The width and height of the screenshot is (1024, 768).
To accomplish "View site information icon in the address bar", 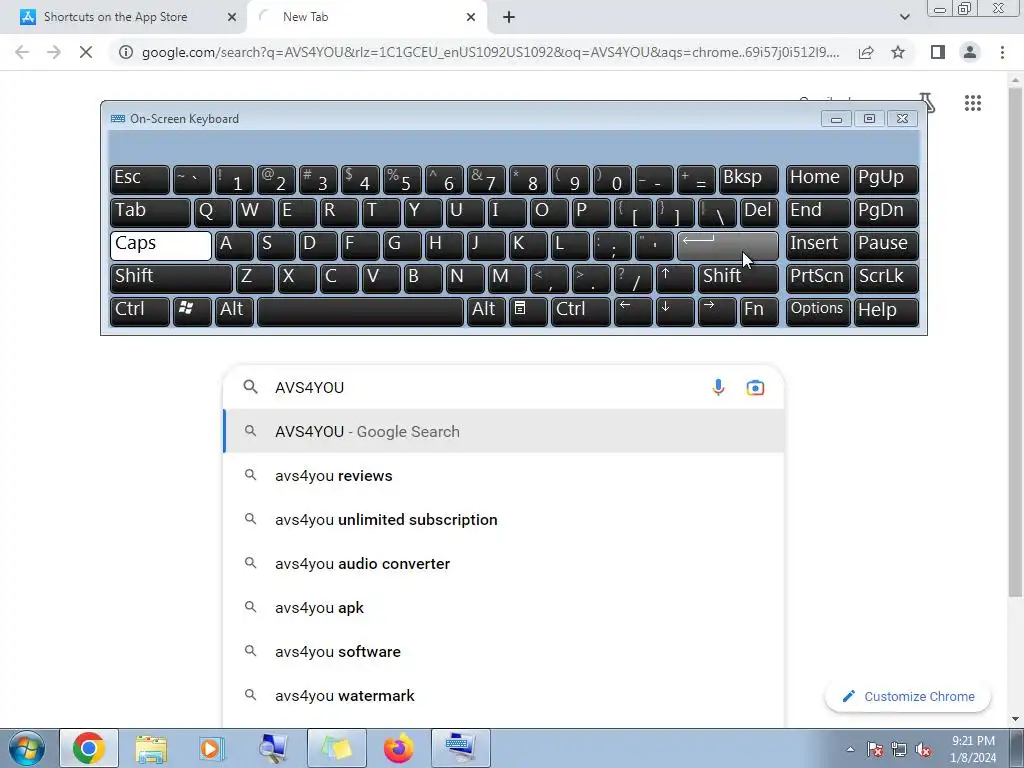I will click(126, 52).
